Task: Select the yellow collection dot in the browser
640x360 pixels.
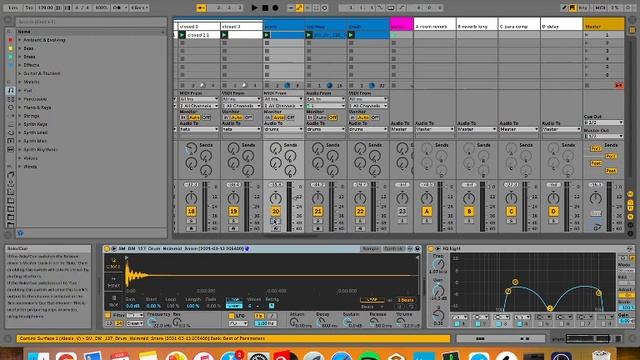Action: 10,49
